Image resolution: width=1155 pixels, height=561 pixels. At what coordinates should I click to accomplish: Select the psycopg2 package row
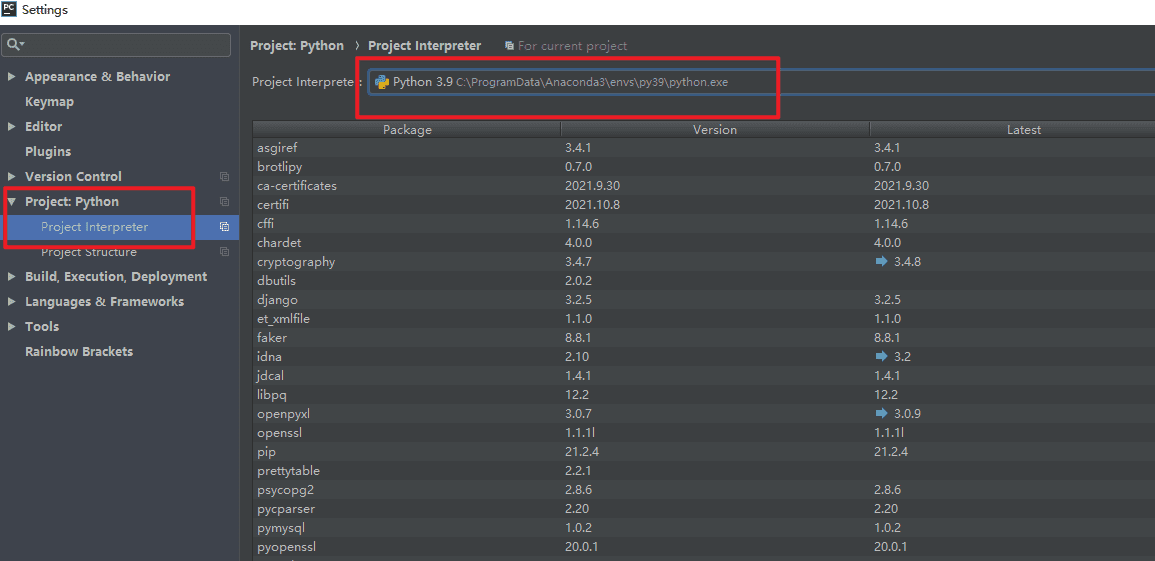703,490
